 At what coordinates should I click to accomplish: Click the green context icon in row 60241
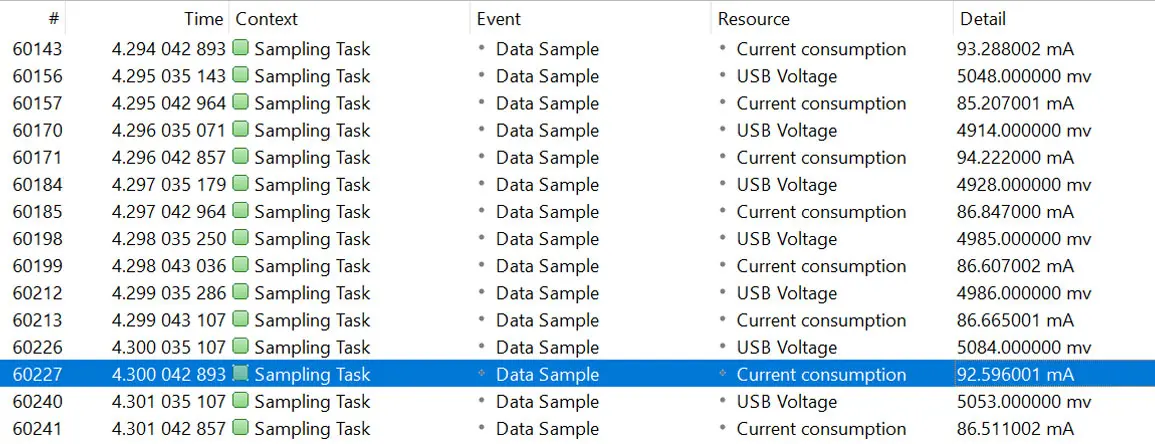(241, 428)
